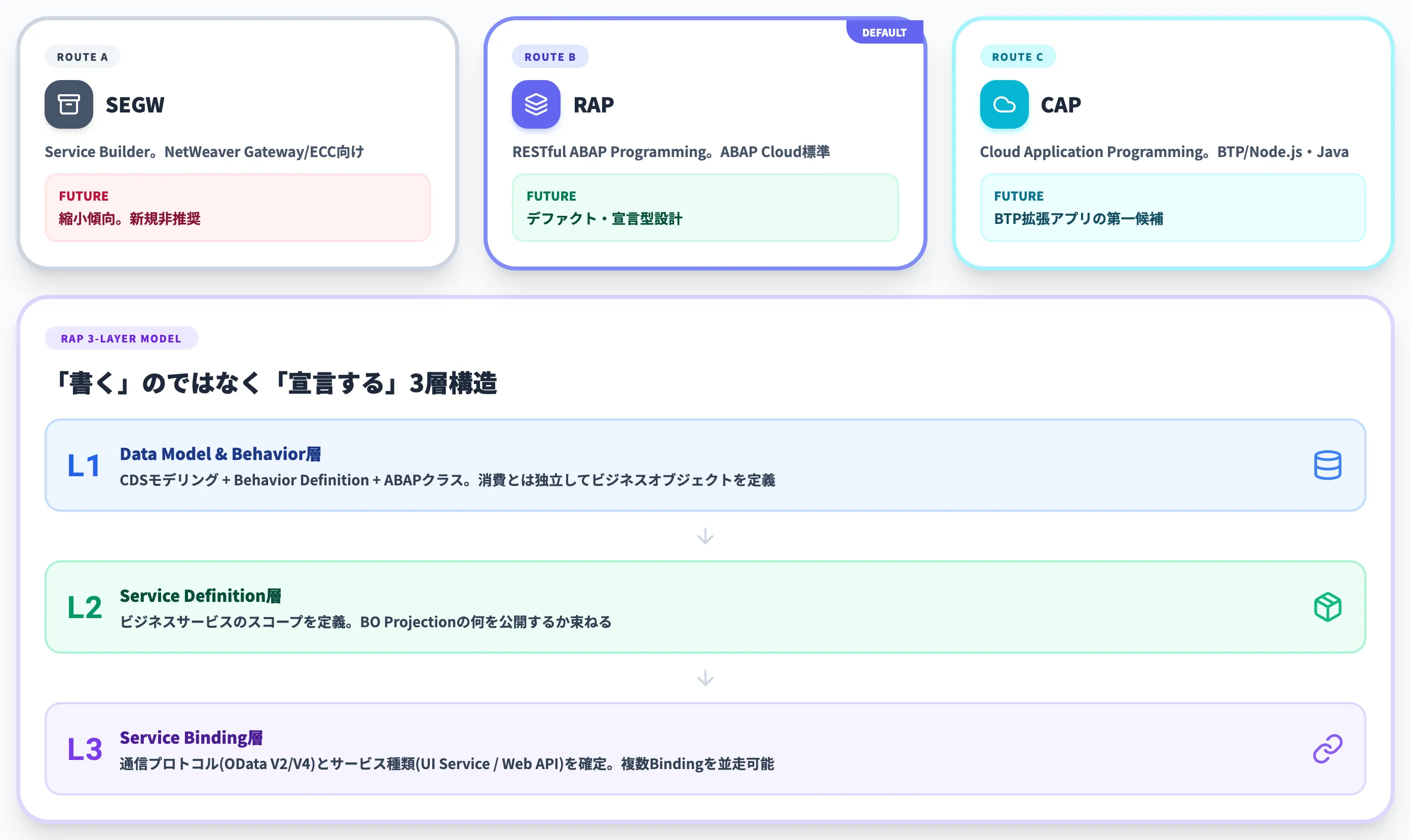Click the ビジネスサービスのスコープを定義 description
Screen dimensions: 1411x840
[x=366, y=622]
